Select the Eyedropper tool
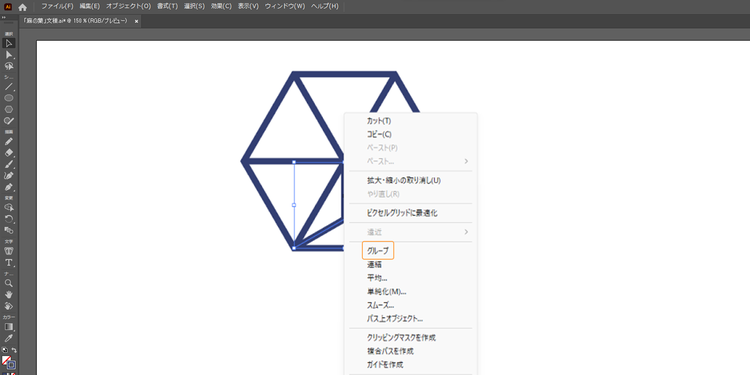 pos(9,338)
